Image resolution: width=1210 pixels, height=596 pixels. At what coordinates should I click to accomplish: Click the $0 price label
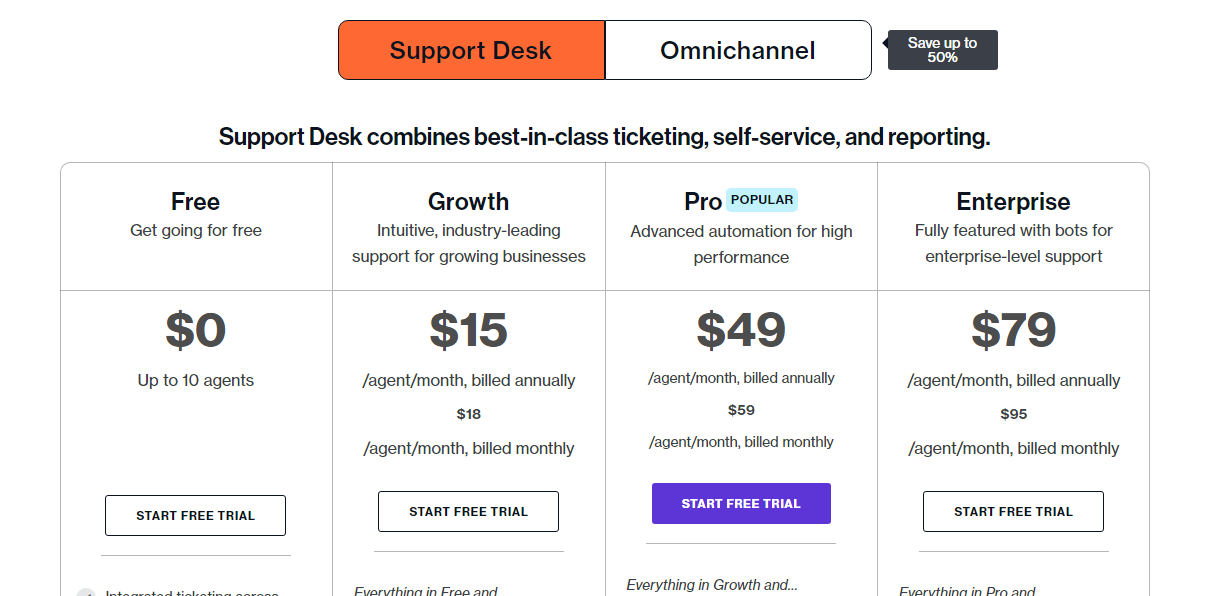click(195, 331)
